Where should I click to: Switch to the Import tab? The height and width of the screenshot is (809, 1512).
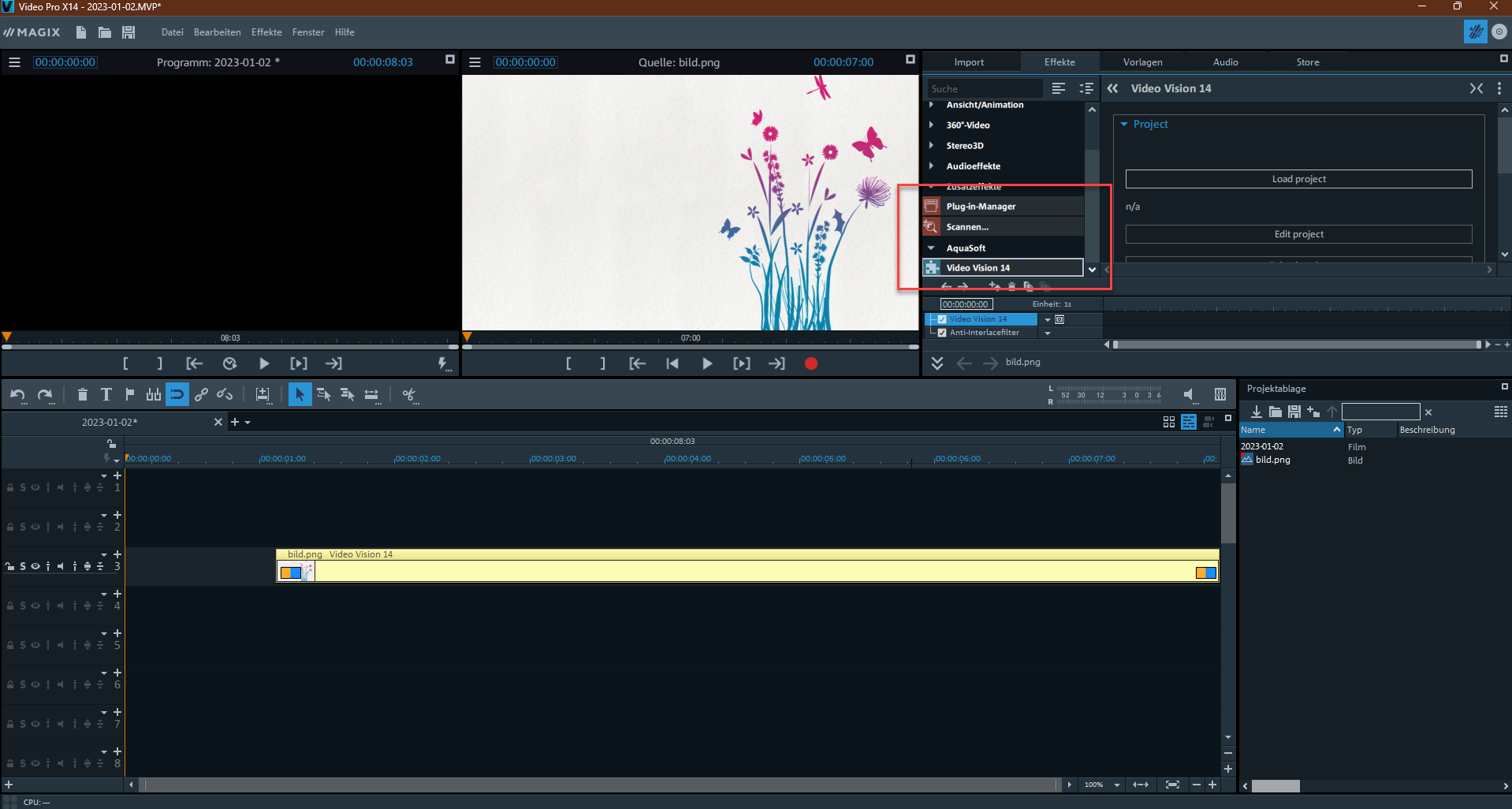tap(969, 62)
